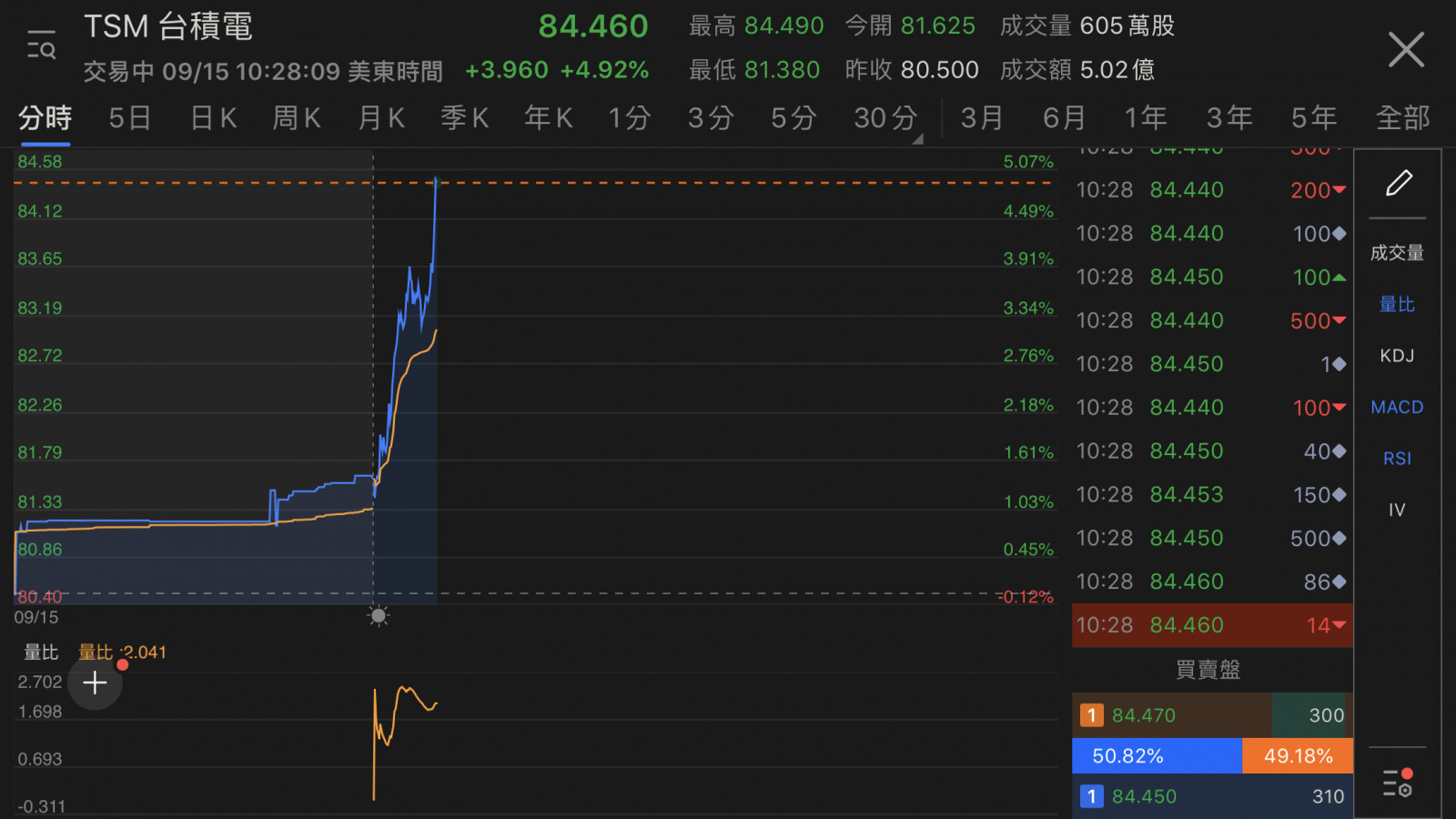
Task: Select the 200-share trade at 84.440
Action: click(x=1212, y=189)
